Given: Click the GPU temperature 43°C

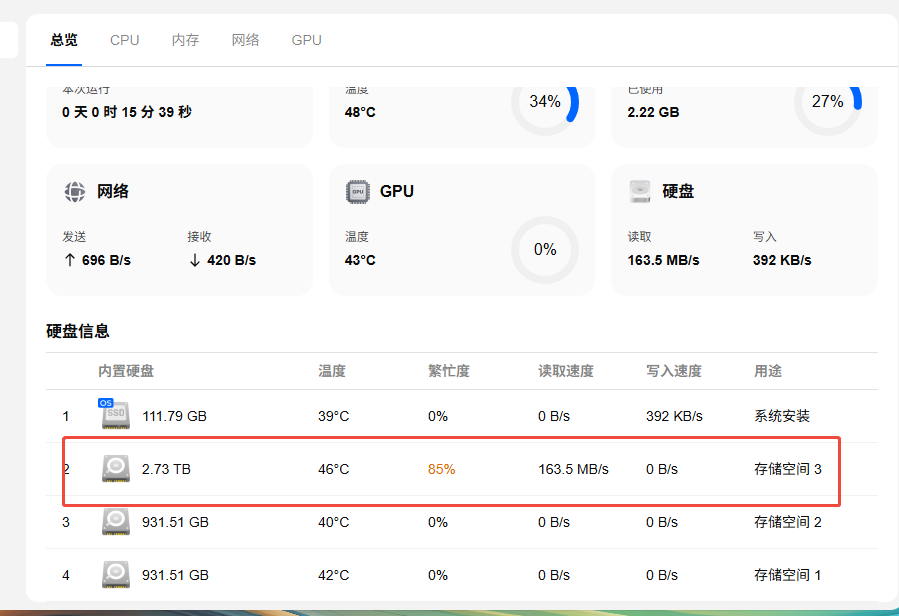Looking at the screenshot, I should (x=360, y=260).
